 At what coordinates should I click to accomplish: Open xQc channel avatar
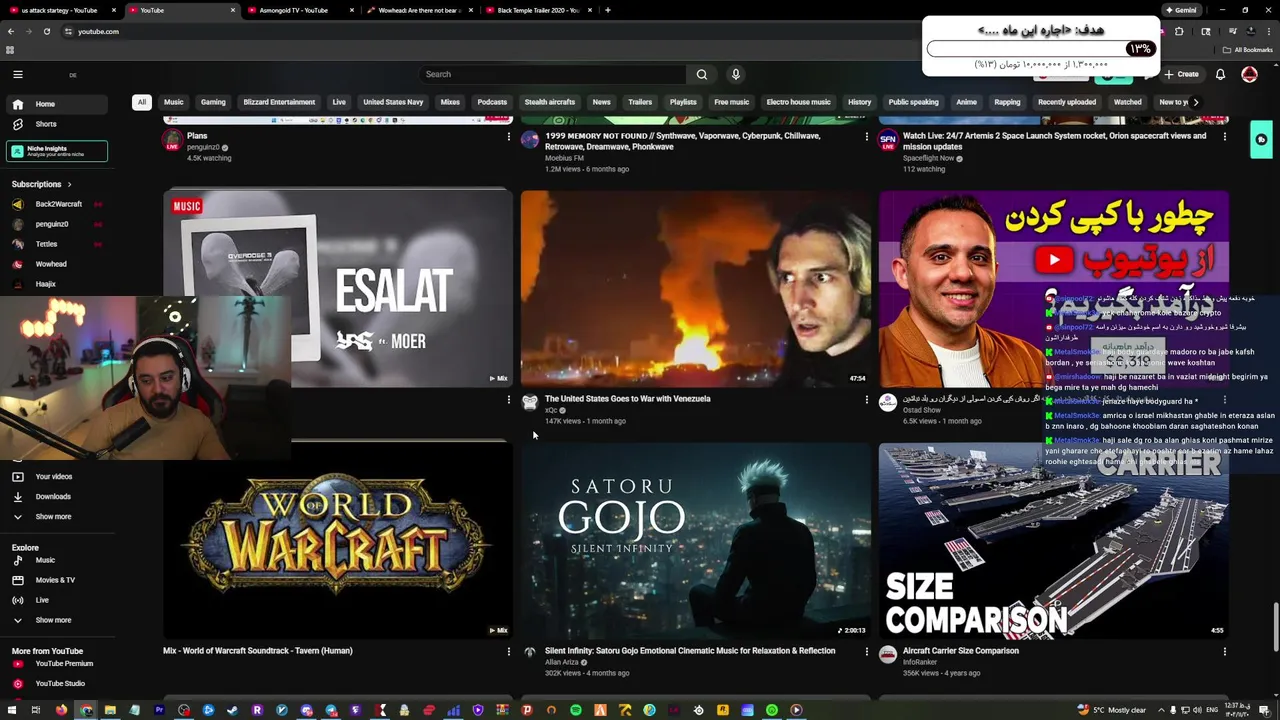530,402
